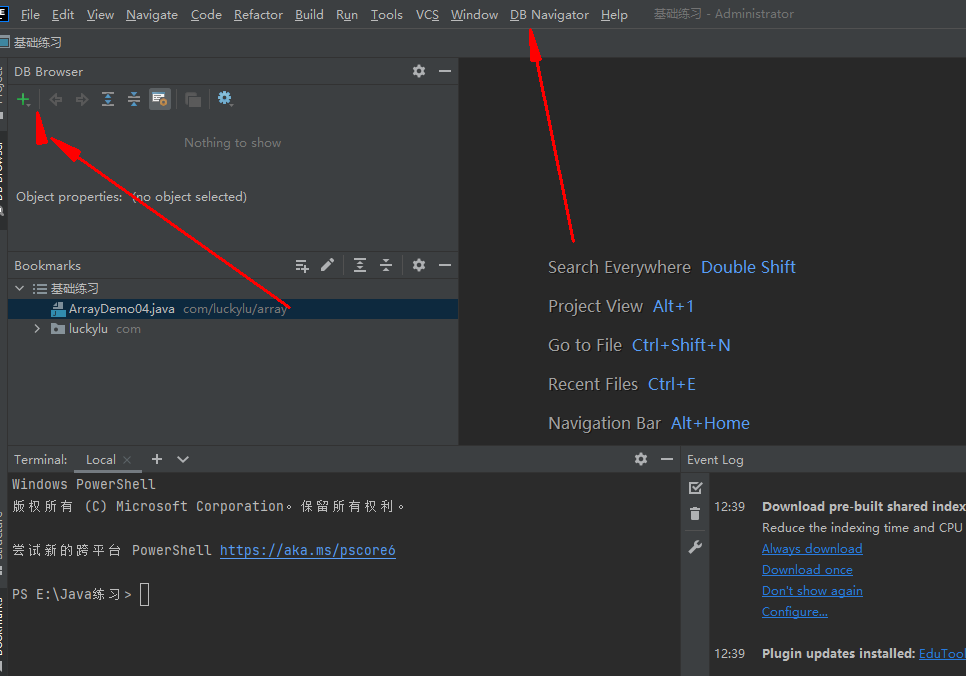Click the green plus to add a database connection
This screenshot has width=966, height=676.
23,99
